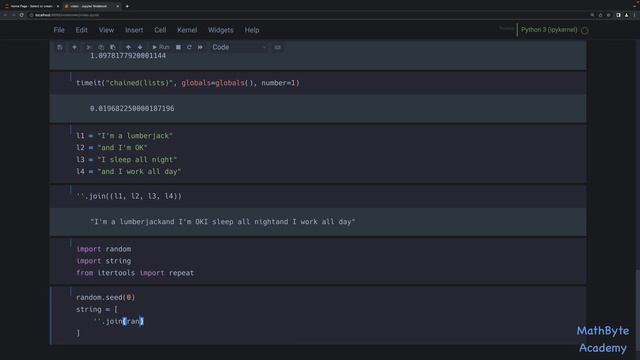Click the timeit chained(lists) code cell

click(x=318, y=83)
